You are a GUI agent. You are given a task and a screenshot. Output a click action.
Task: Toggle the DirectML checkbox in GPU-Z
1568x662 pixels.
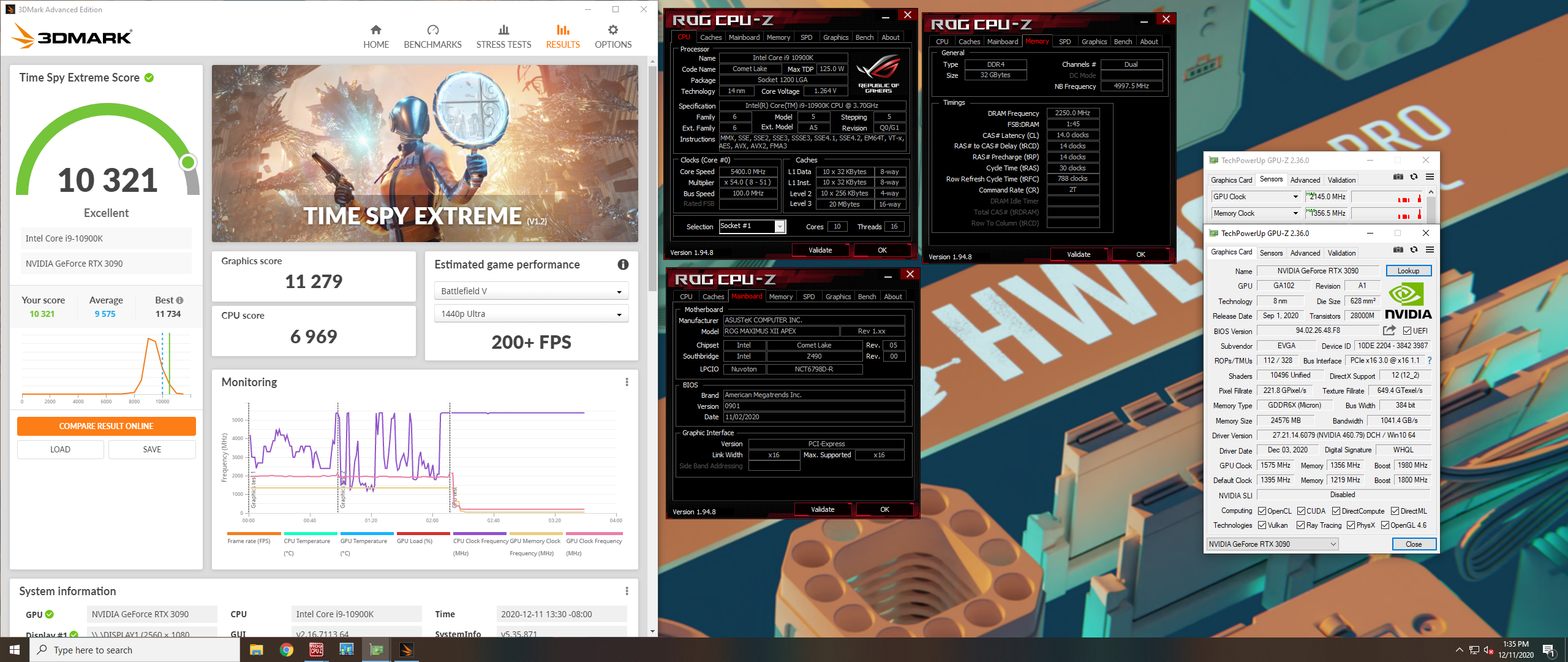1395,511
